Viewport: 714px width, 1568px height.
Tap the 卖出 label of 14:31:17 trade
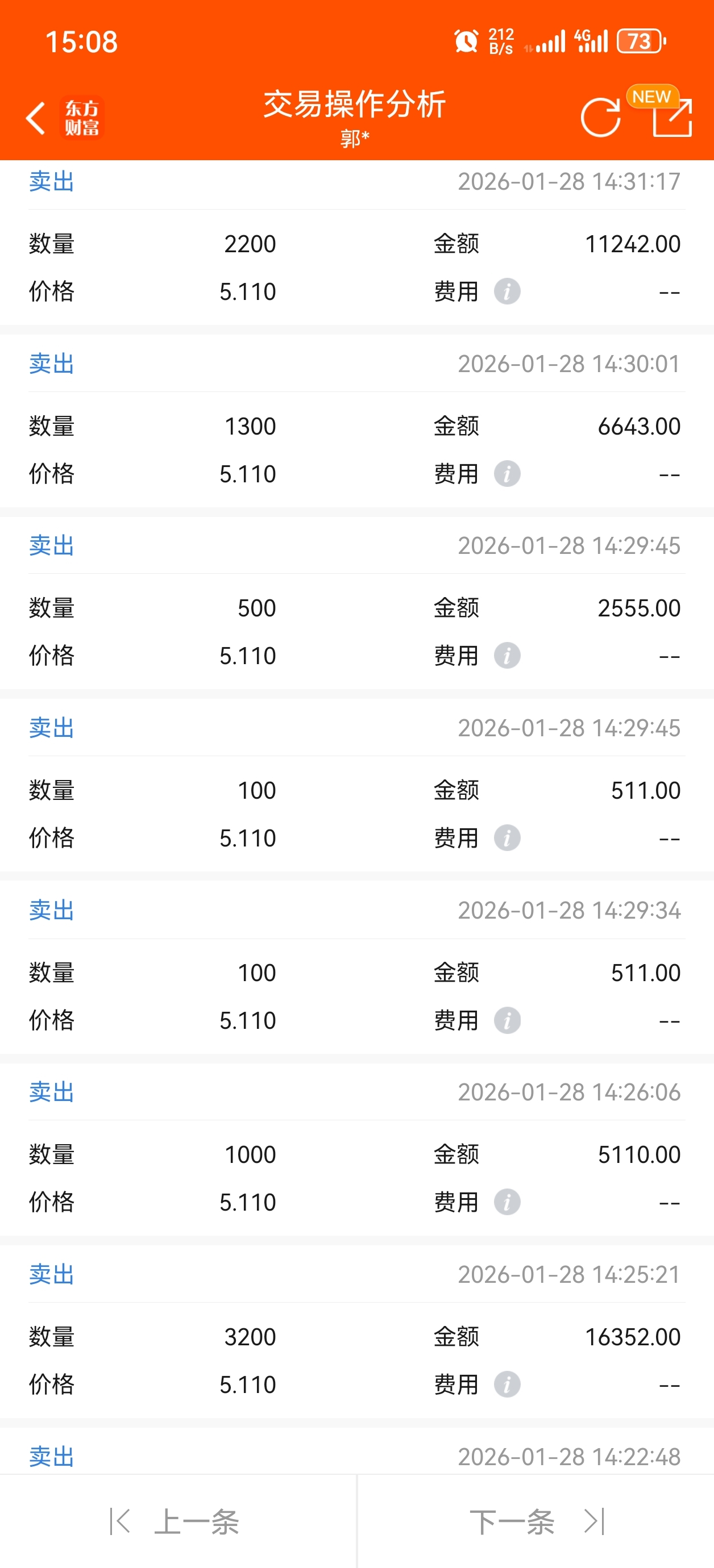52,181
